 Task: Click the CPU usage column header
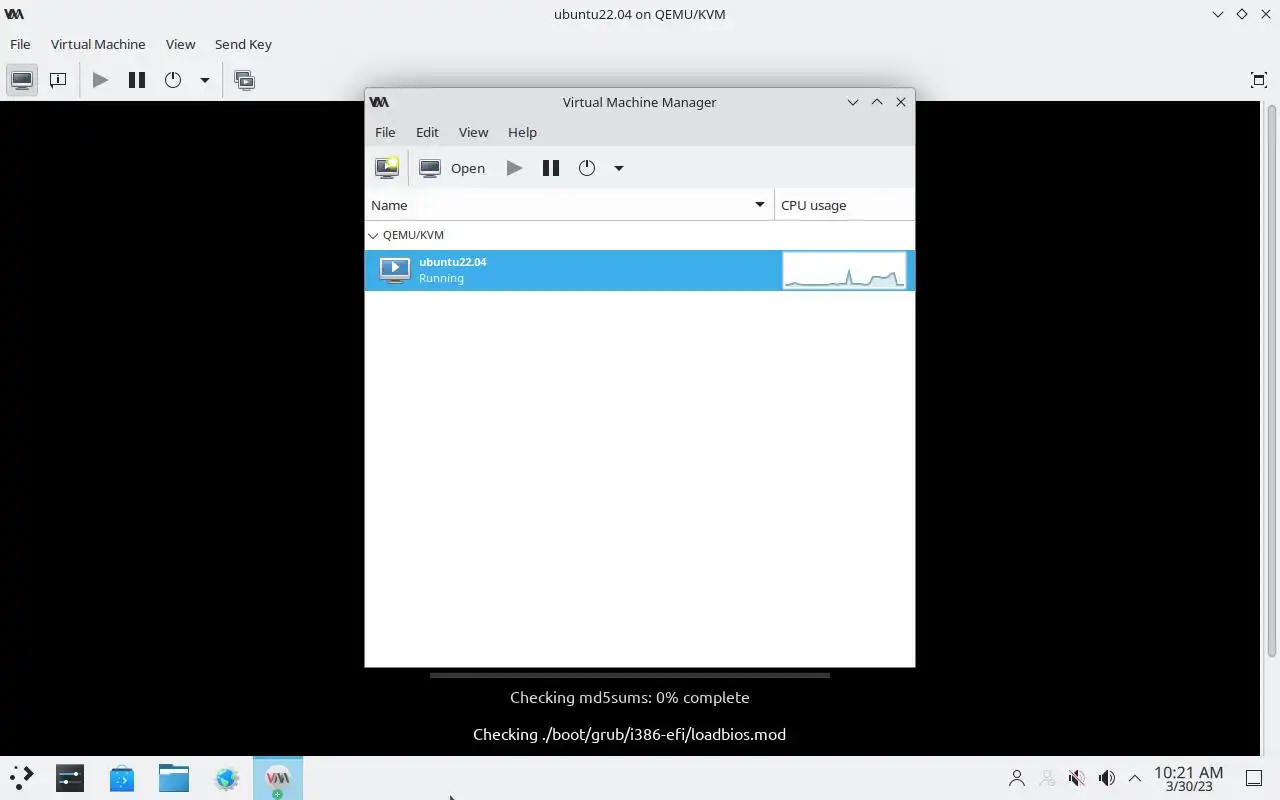(845, 205)
